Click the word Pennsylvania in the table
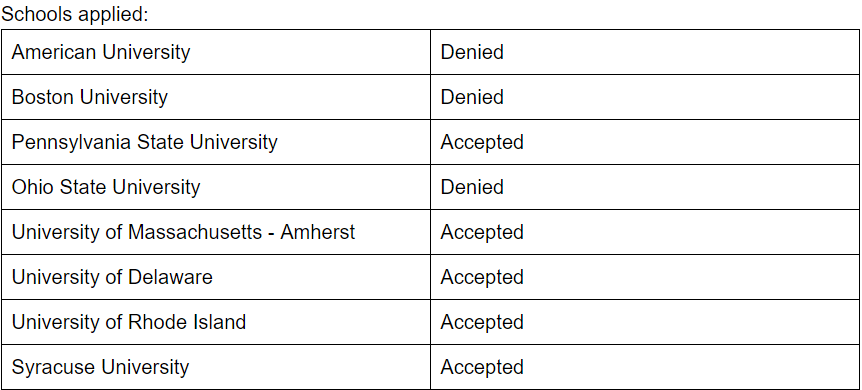 [70, 142]
